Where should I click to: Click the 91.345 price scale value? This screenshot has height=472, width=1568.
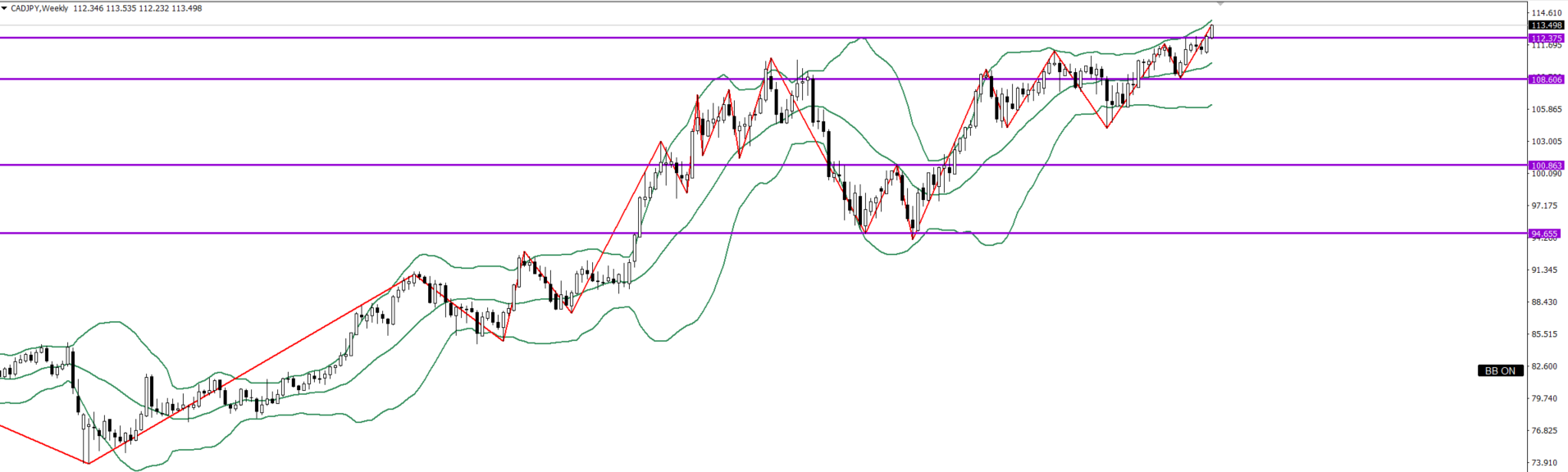pos(1546,270)
